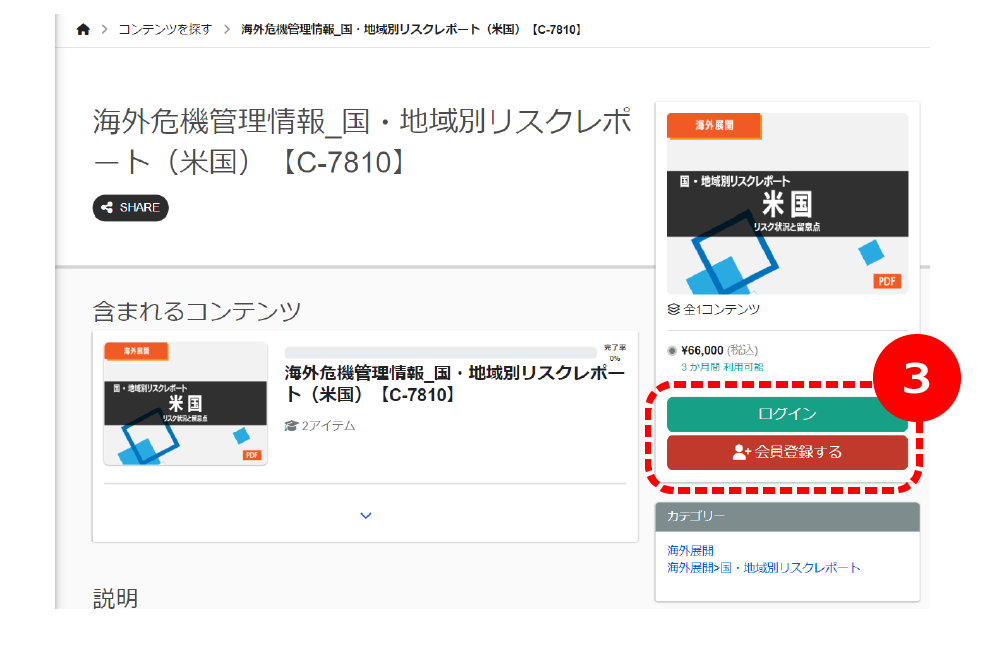Screen dimensions: 1000x651
Task: Click the 3か月間 利用可能 text
Action: tap(722, 367)
